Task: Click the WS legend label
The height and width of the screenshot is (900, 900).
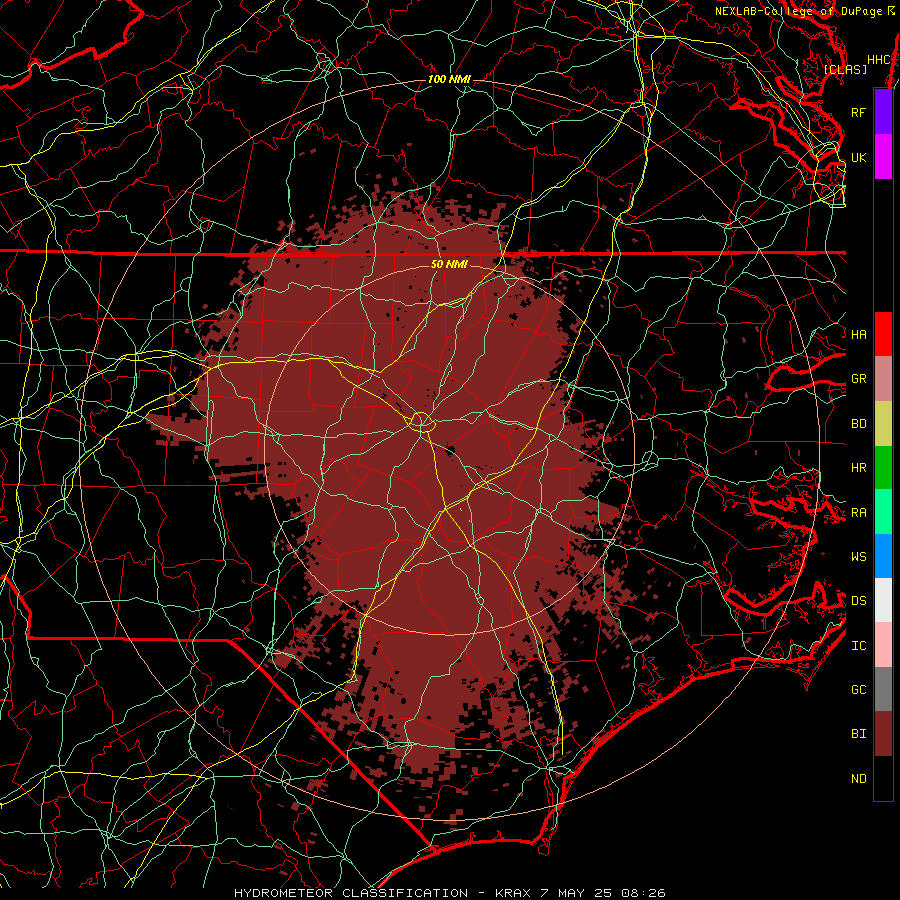Action: (x=858, y=556)
